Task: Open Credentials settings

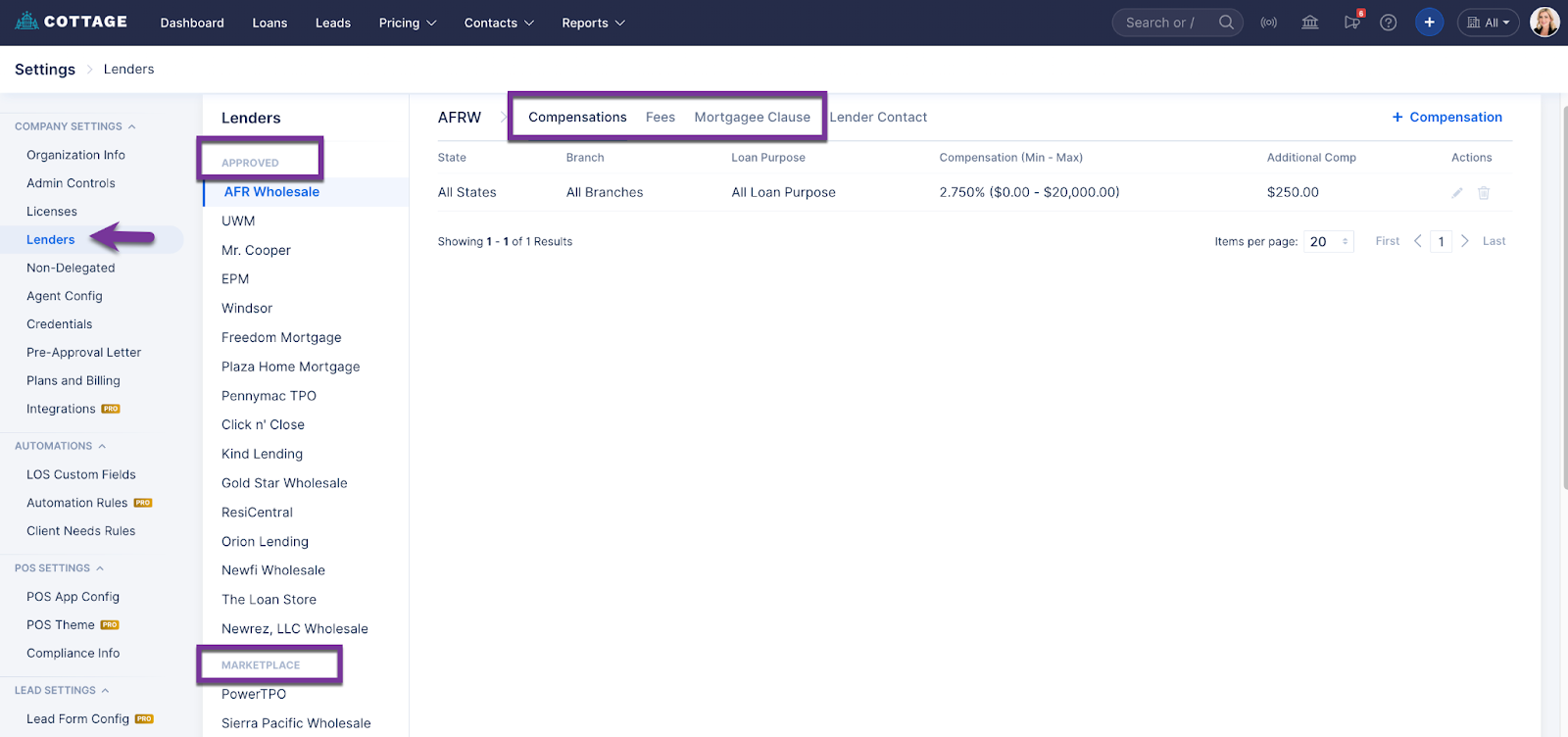Action: tap(60, 324)
